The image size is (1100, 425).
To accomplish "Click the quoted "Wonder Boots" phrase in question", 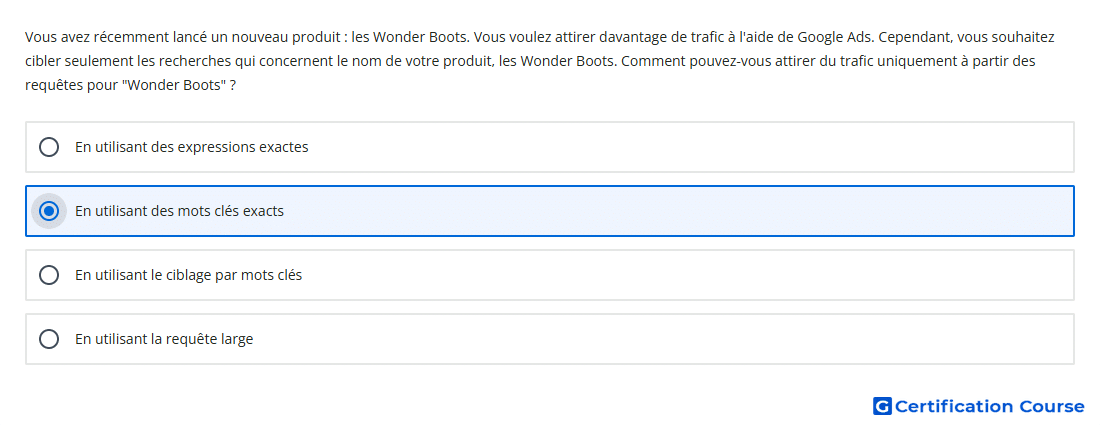I will click(174, 86).
